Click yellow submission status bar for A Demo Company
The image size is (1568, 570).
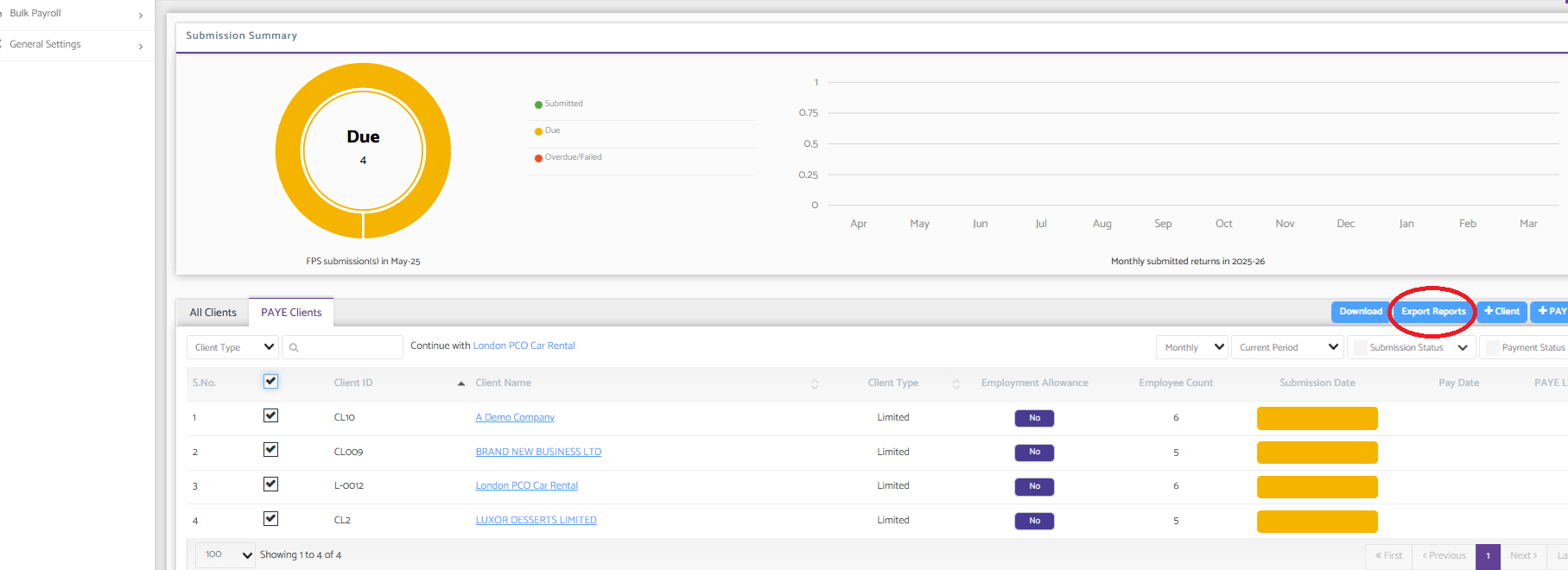click(1317, 418)
